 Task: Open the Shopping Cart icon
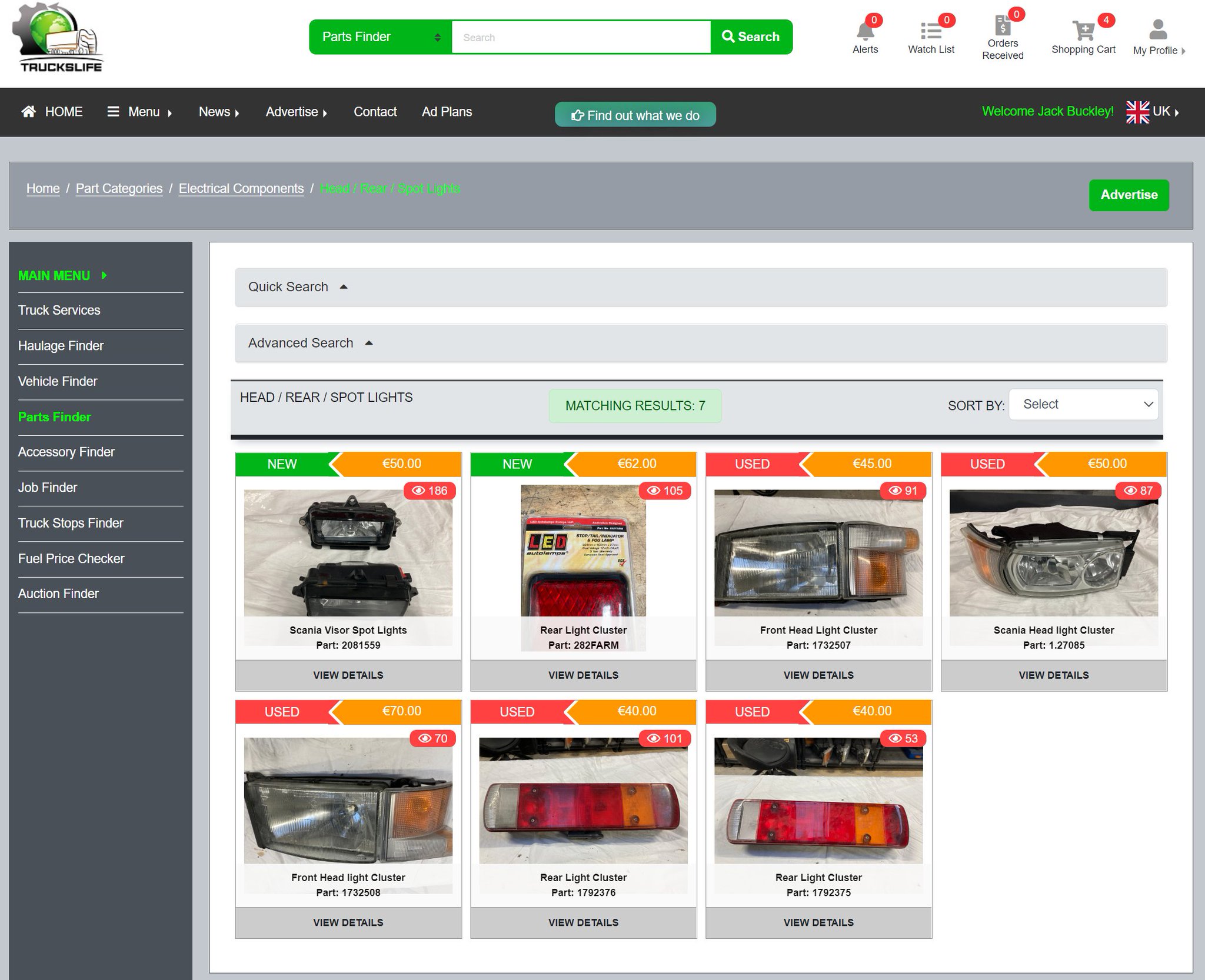[x=1083, y=31]
